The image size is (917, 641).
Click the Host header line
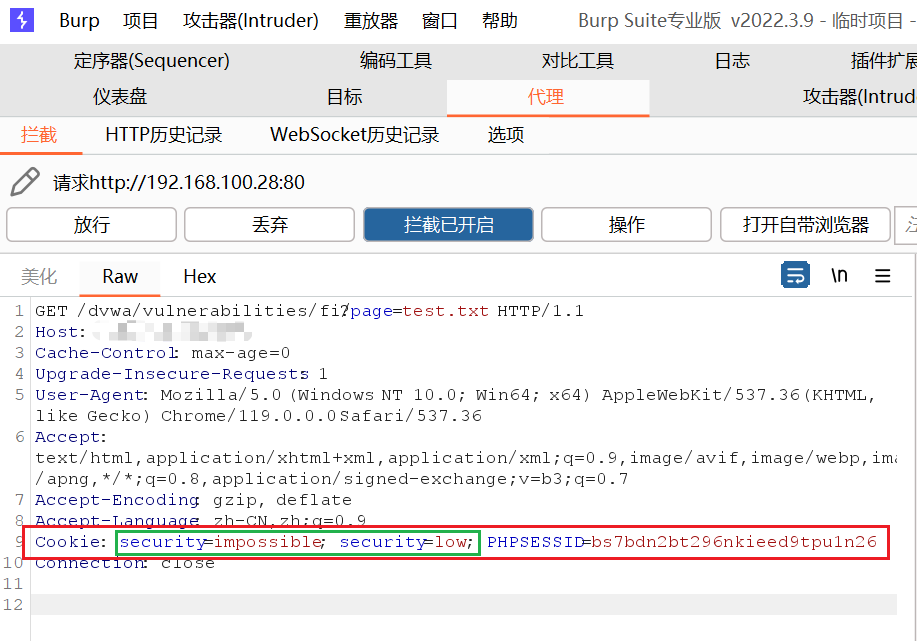click(143, 332)
